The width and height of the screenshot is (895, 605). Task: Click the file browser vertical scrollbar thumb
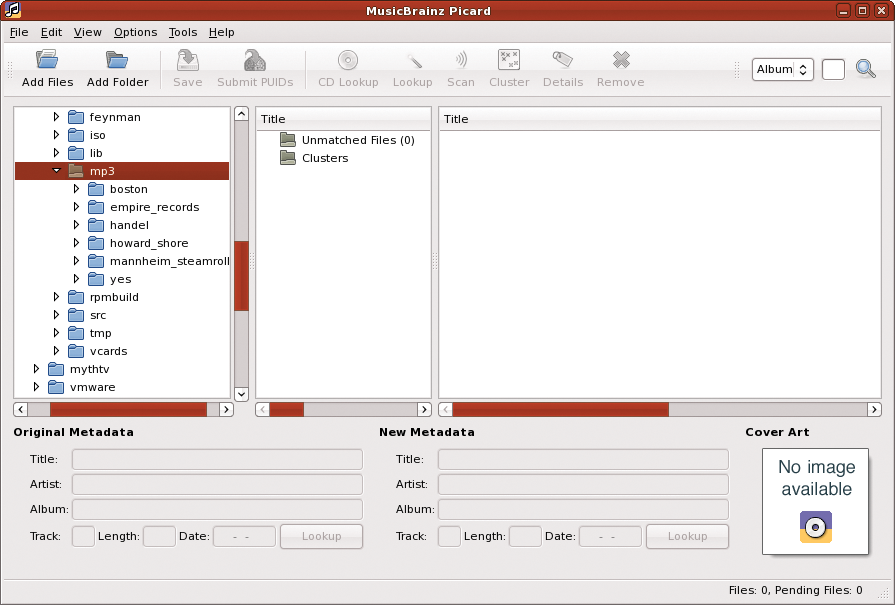[241, 276]
